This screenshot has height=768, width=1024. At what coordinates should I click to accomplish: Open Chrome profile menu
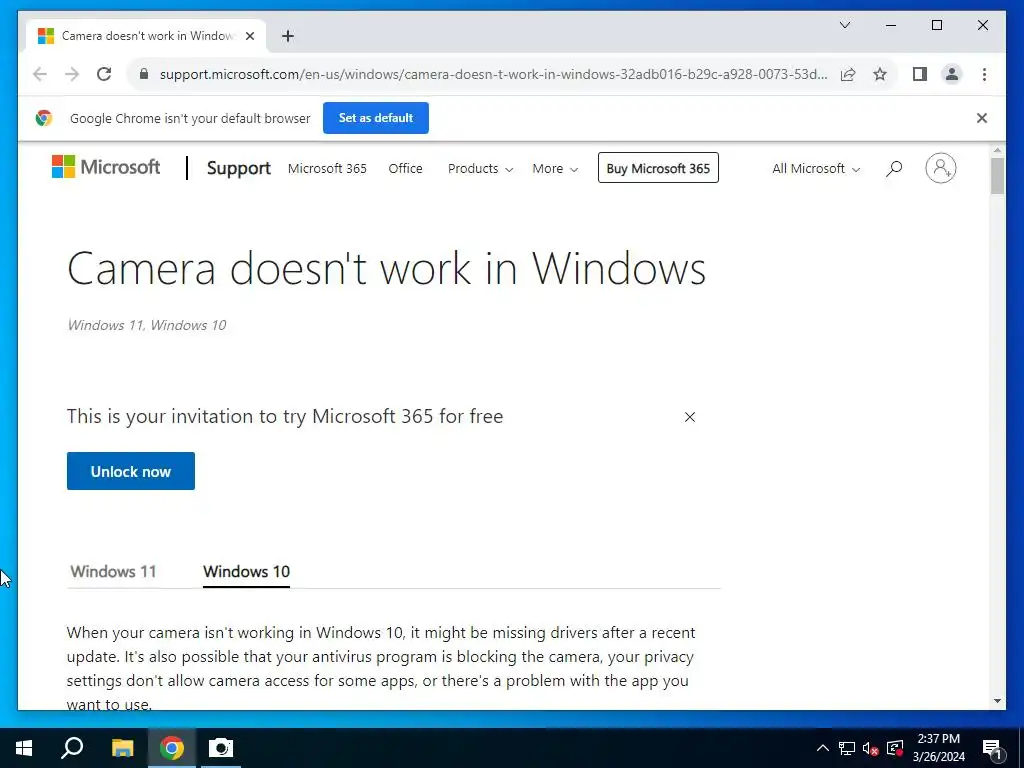point(952,74)
